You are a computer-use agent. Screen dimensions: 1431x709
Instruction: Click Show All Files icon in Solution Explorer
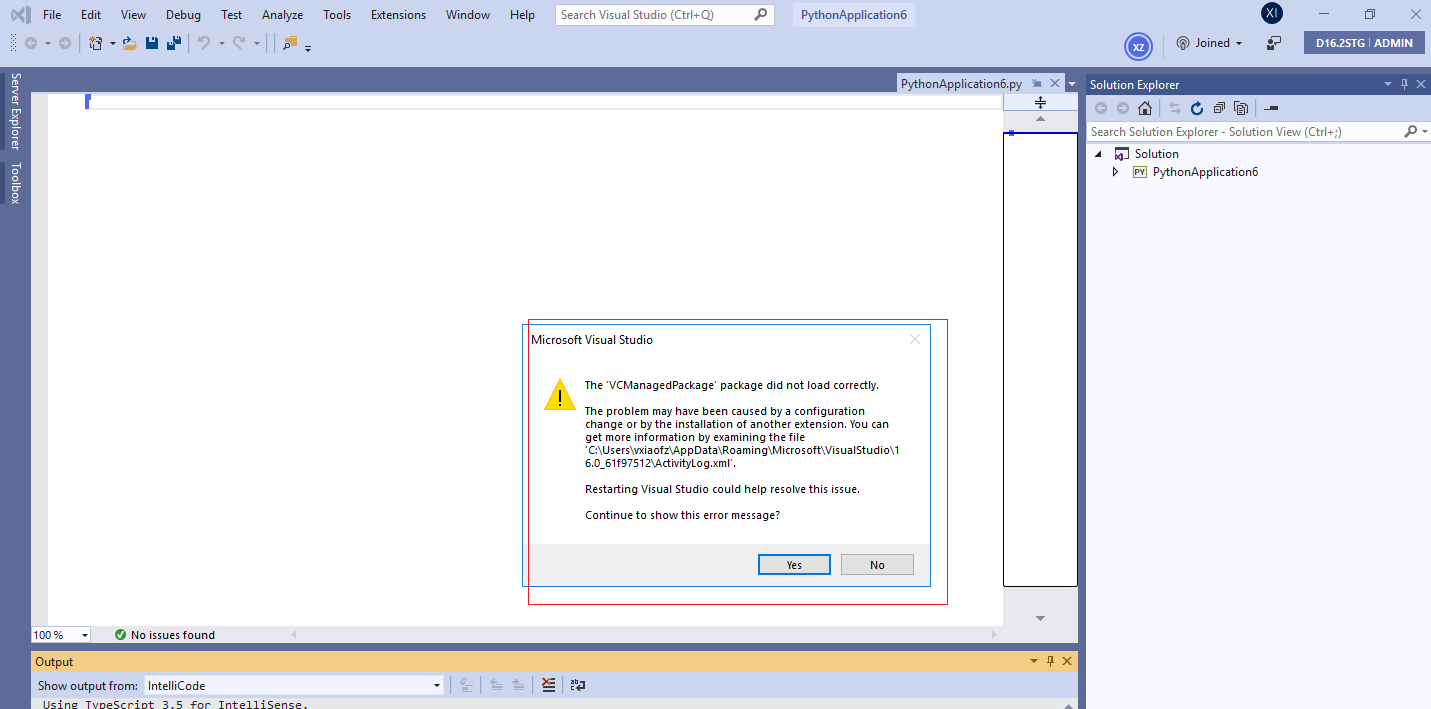point(1241,108)
